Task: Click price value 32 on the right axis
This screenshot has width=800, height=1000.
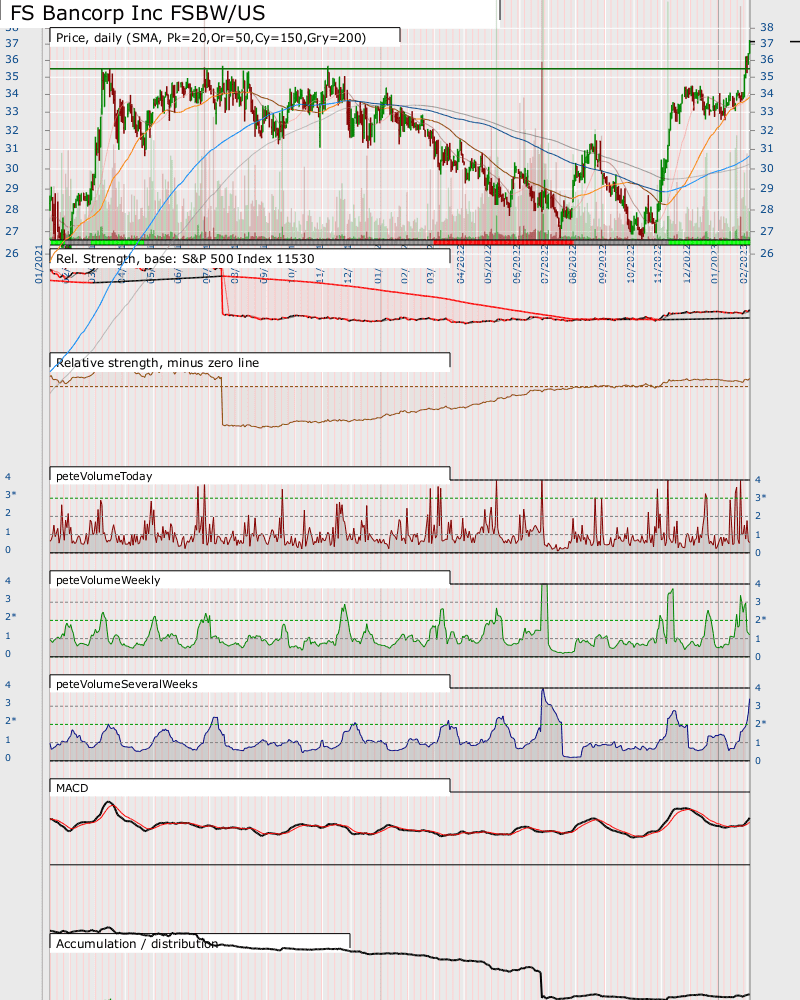Action: click(x=766, y=130)
